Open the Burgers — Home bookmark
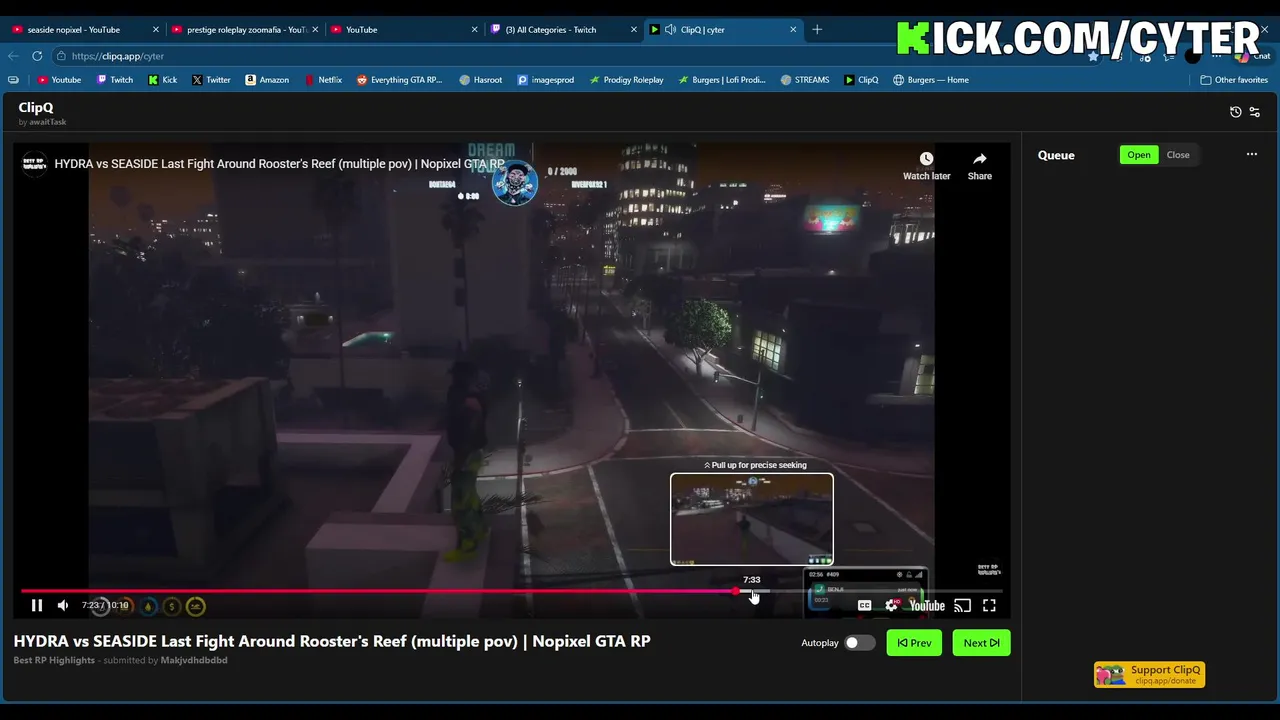The width and height of the screenshot is (1280, 720). pos(931,80)
